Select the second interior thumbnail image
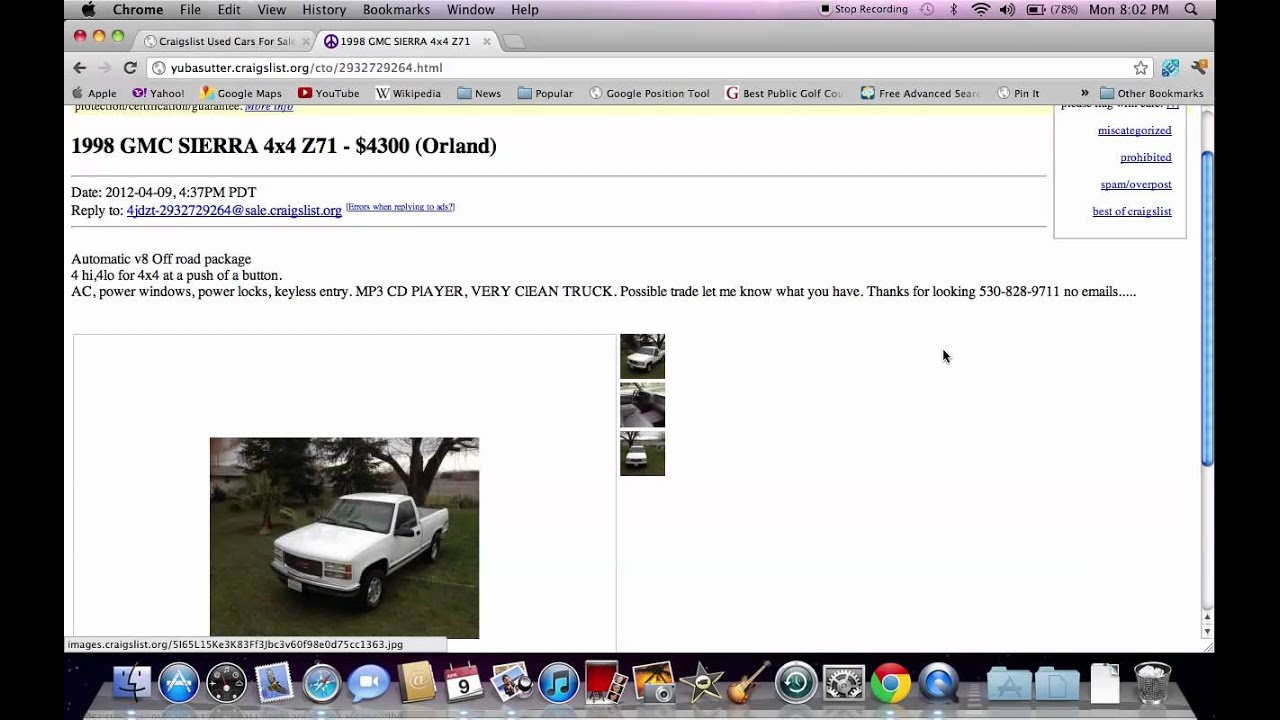This screenshot has width=1280, height=720. click(x=642, y=405)
